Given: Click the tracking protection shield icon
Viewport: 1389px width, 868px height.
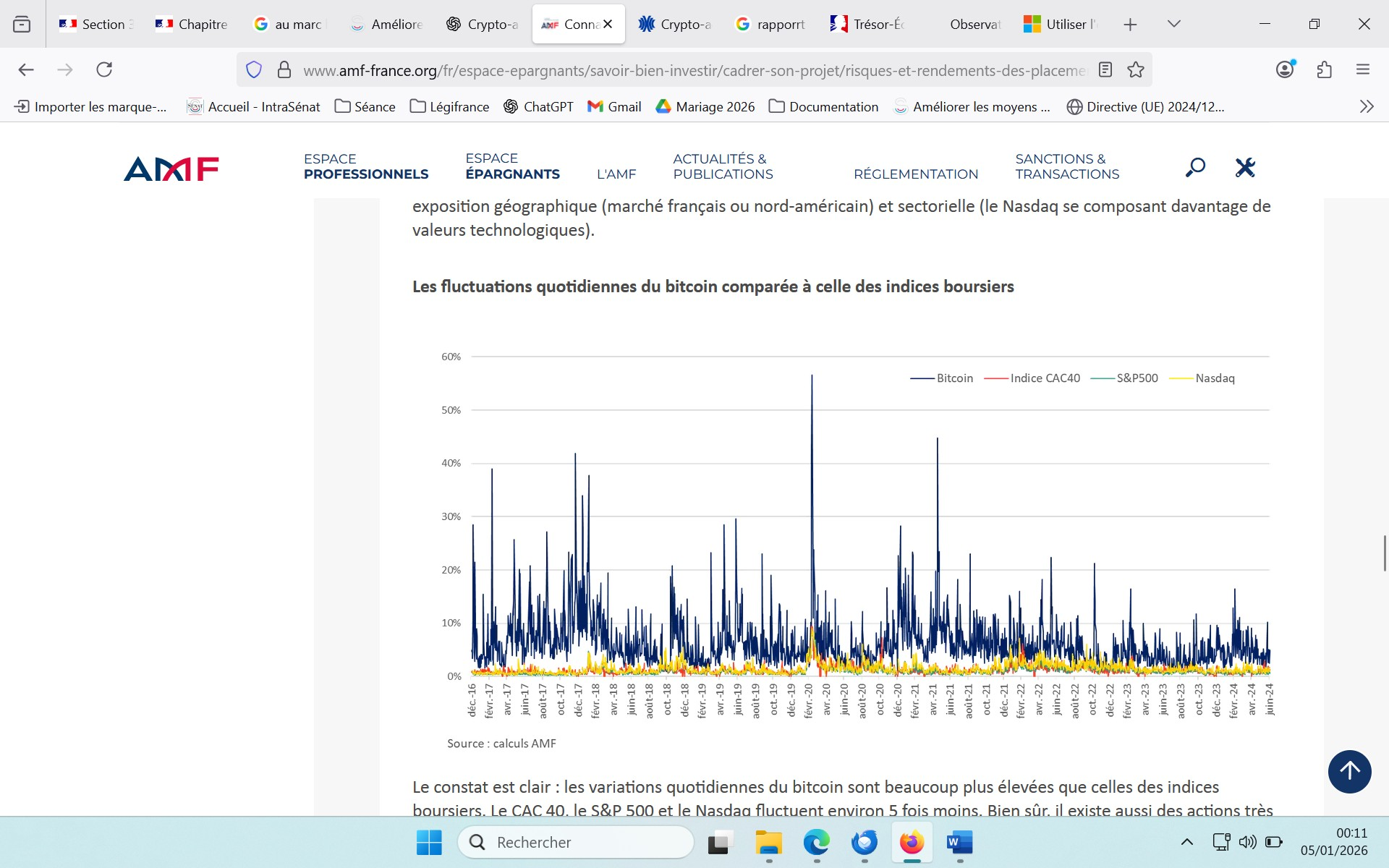Looking at the screenshot, I should (253, 70).
